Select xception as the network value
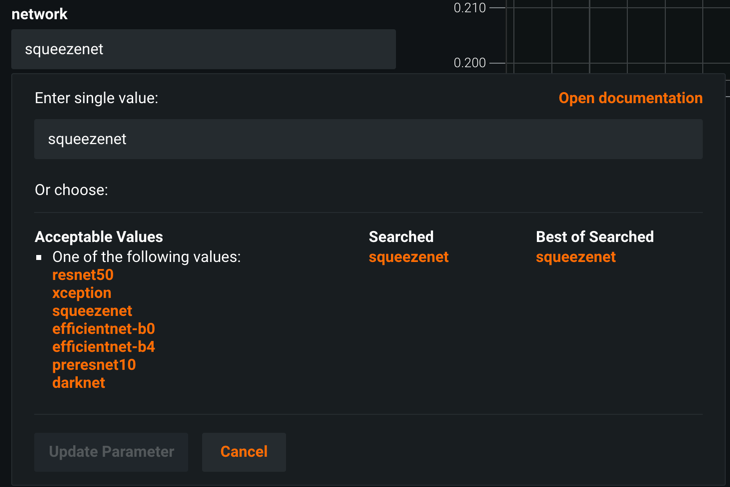The image size is (730, 487). click(x=82, y=293)
